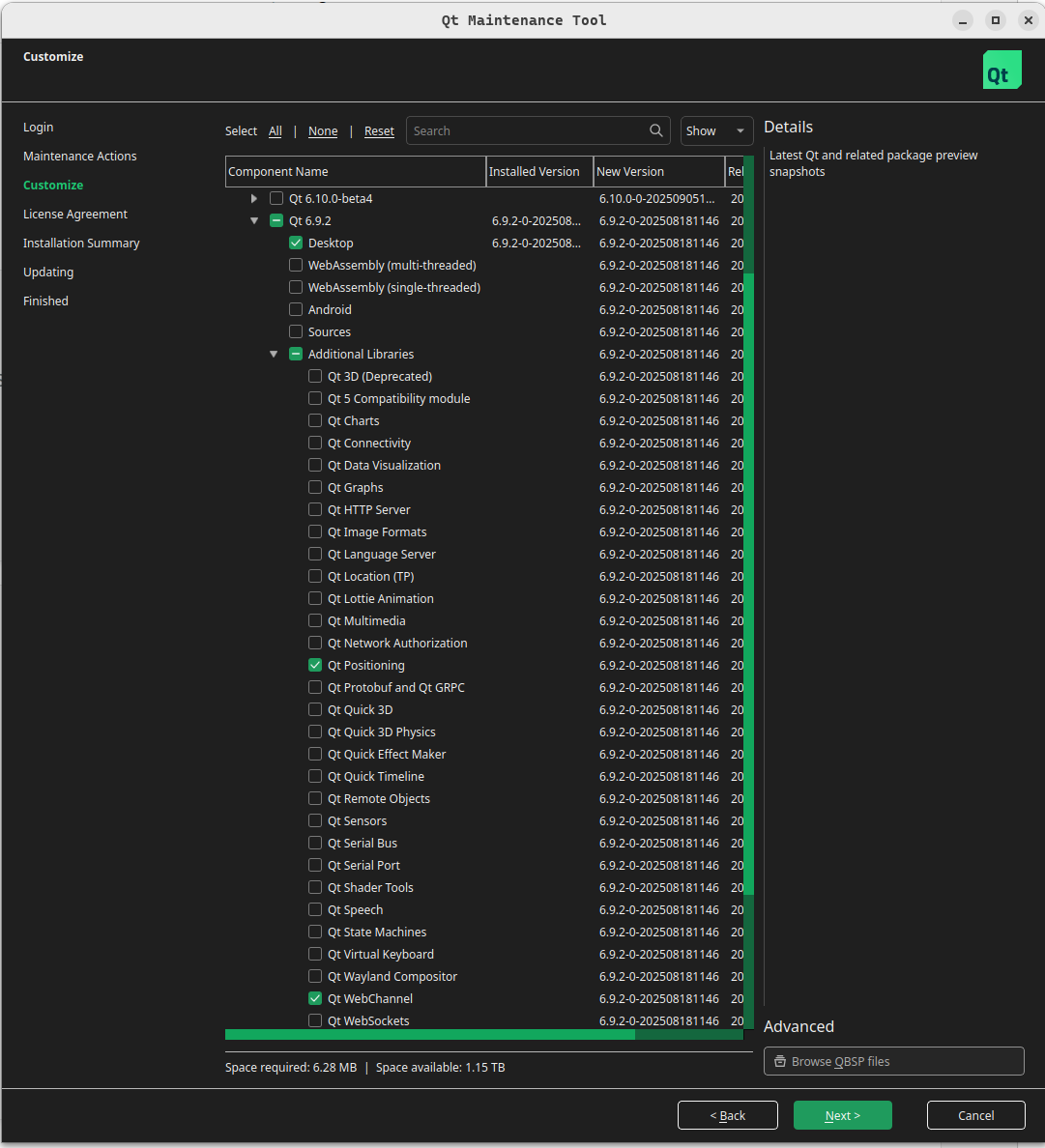Screen dimensions: 1045x1148
Task: Enable WebAssembly (multi-threaded) checkbox
Action: click(296, 265)
